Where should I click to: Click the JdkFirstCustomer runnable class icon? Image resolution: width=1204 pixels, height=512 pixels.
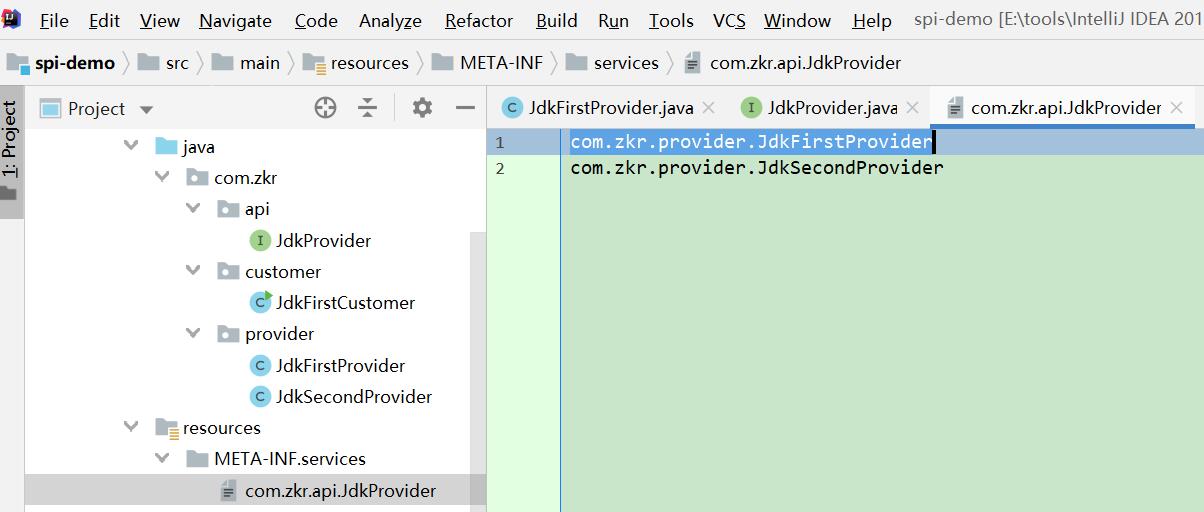(x=261, y=301)
